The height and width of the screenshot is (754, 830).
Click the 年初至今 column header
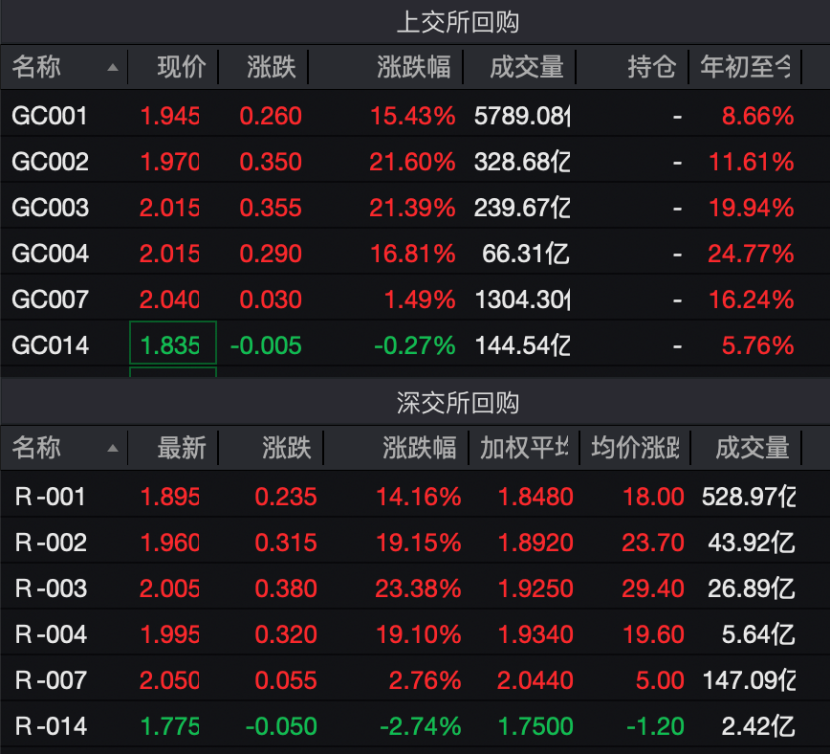[x=746, y=67]
